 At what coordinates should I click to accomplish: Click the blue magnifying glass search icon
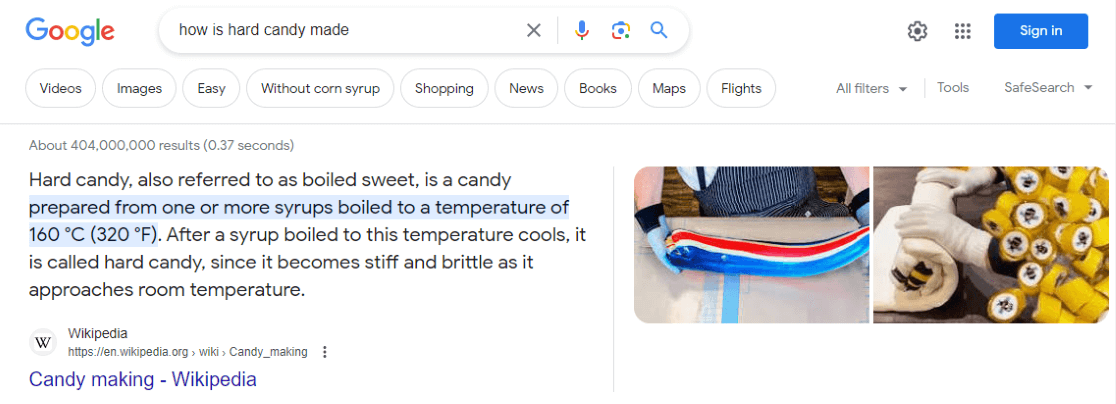coord(659,31)
